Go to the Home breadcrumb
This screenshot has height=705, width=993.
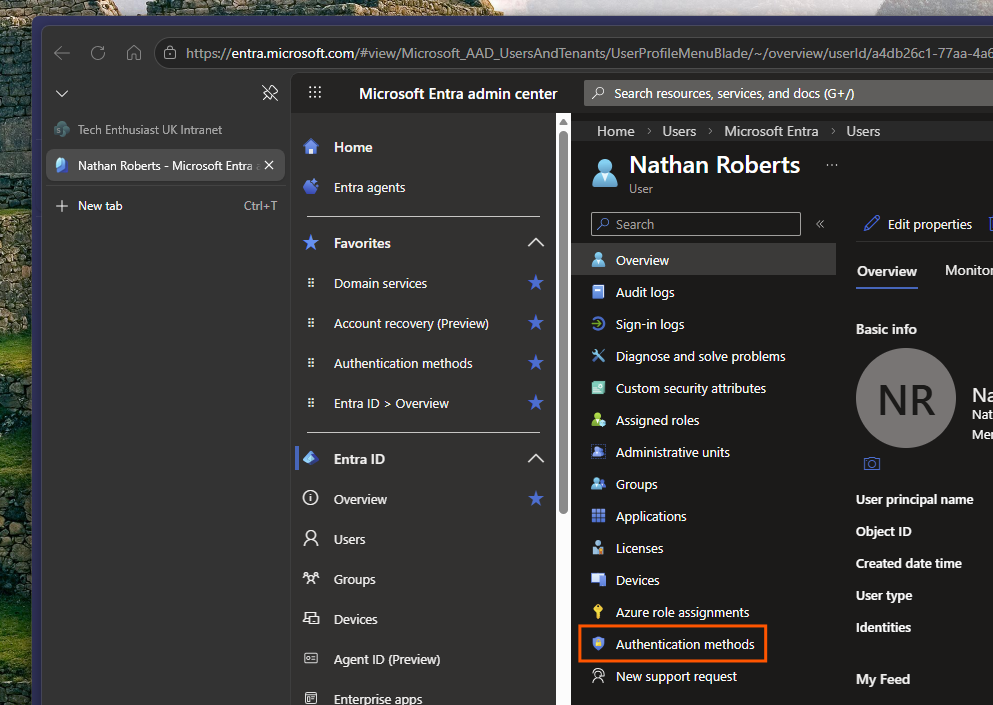click(x=616, y=131)
